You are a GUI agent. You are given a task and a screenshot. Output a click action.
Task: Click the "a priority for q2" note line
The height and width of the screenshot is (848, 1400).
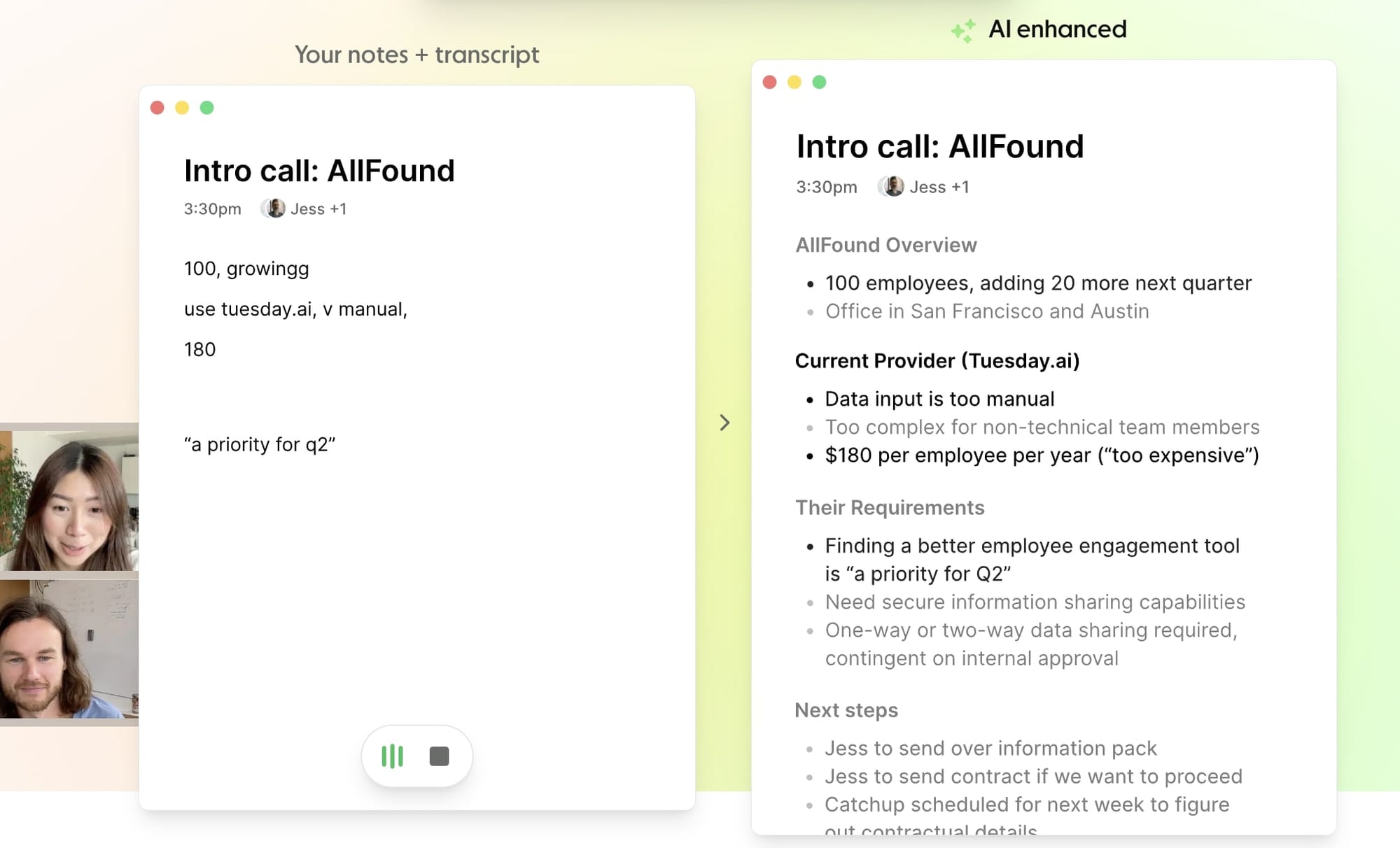coord(260,445)
